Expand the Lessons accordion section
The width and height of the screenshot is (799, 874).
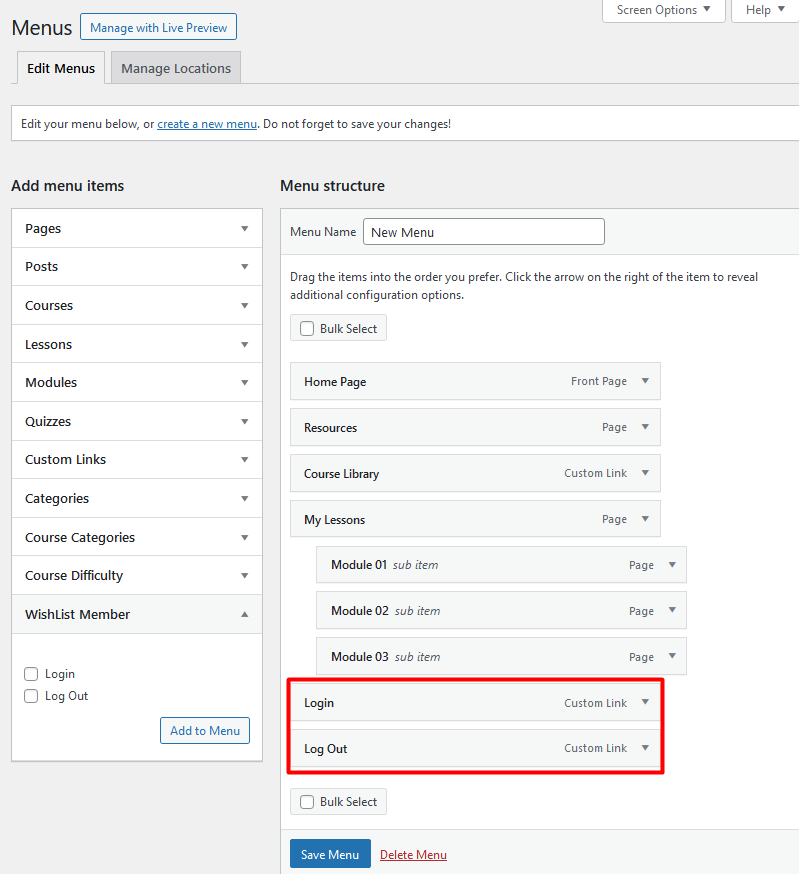[x=137, y=344]
